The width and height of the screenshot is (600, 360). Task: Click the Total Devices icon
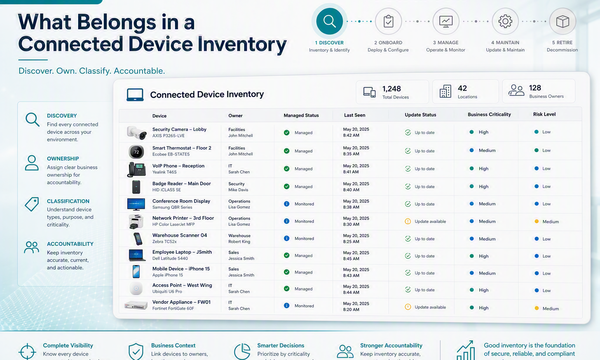[x=369, y=92]
